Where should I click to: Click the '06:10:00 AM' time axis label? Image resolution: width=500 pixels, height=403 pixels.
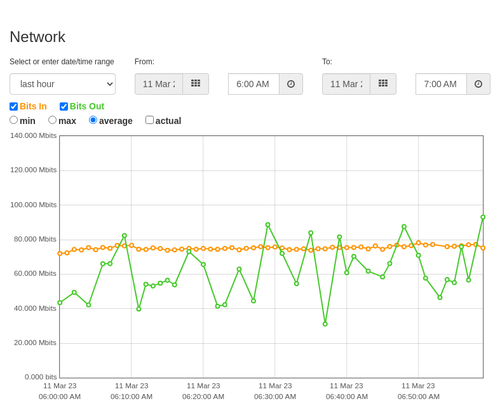131,397
